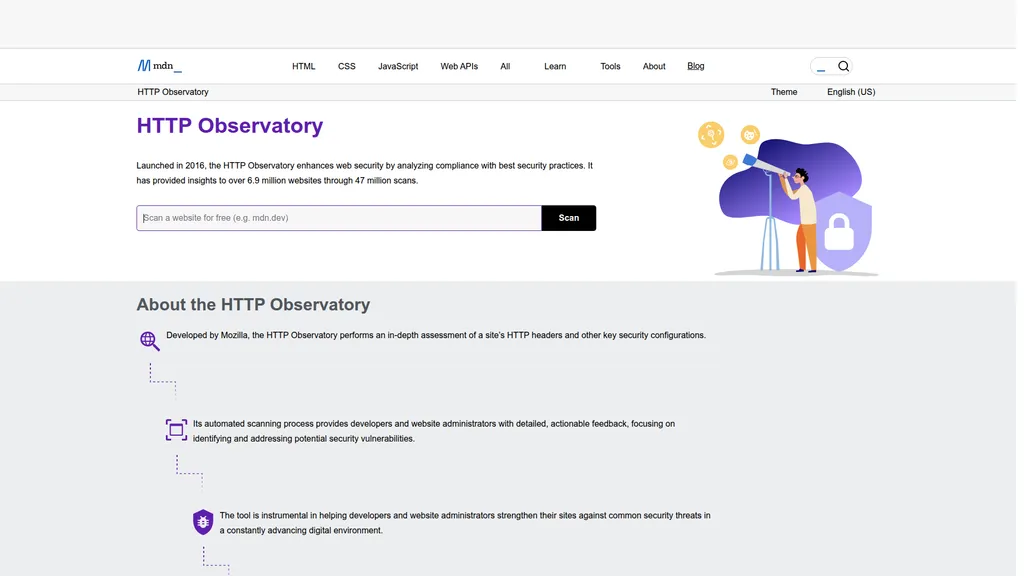
Task: Open the Web APIs menu
Action: pyautogui.click(x=459, y=66)
